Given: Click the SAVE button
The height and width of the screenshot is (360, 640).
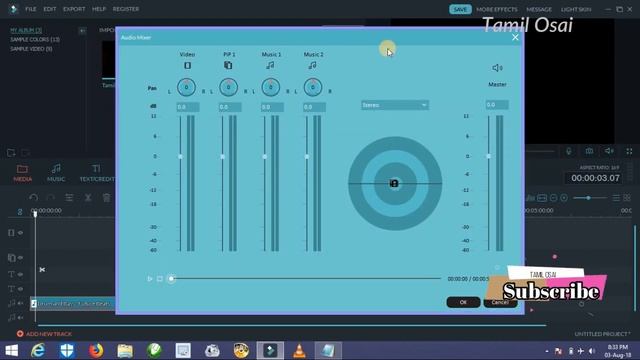Looking at the screenshot, I should (x=460, y=9).
